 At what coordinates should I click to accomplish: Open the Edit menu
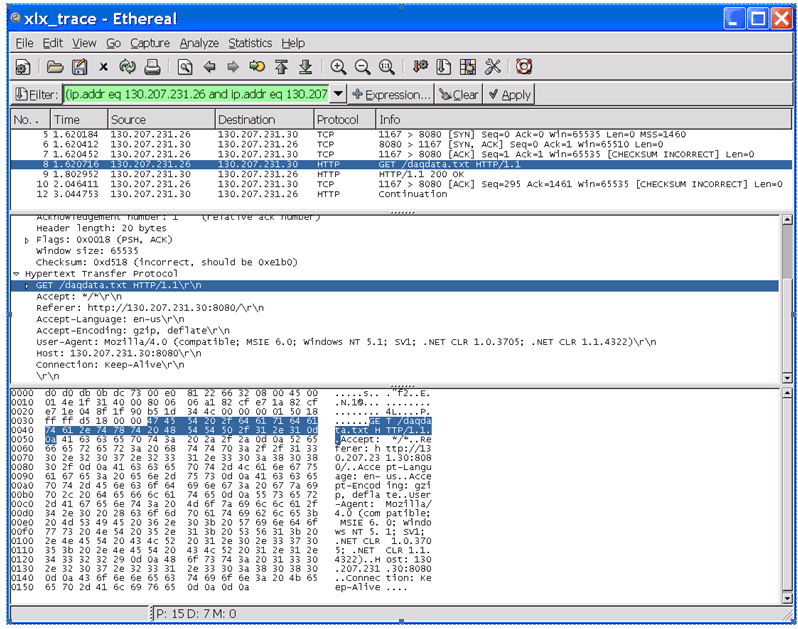click(52, 43)
